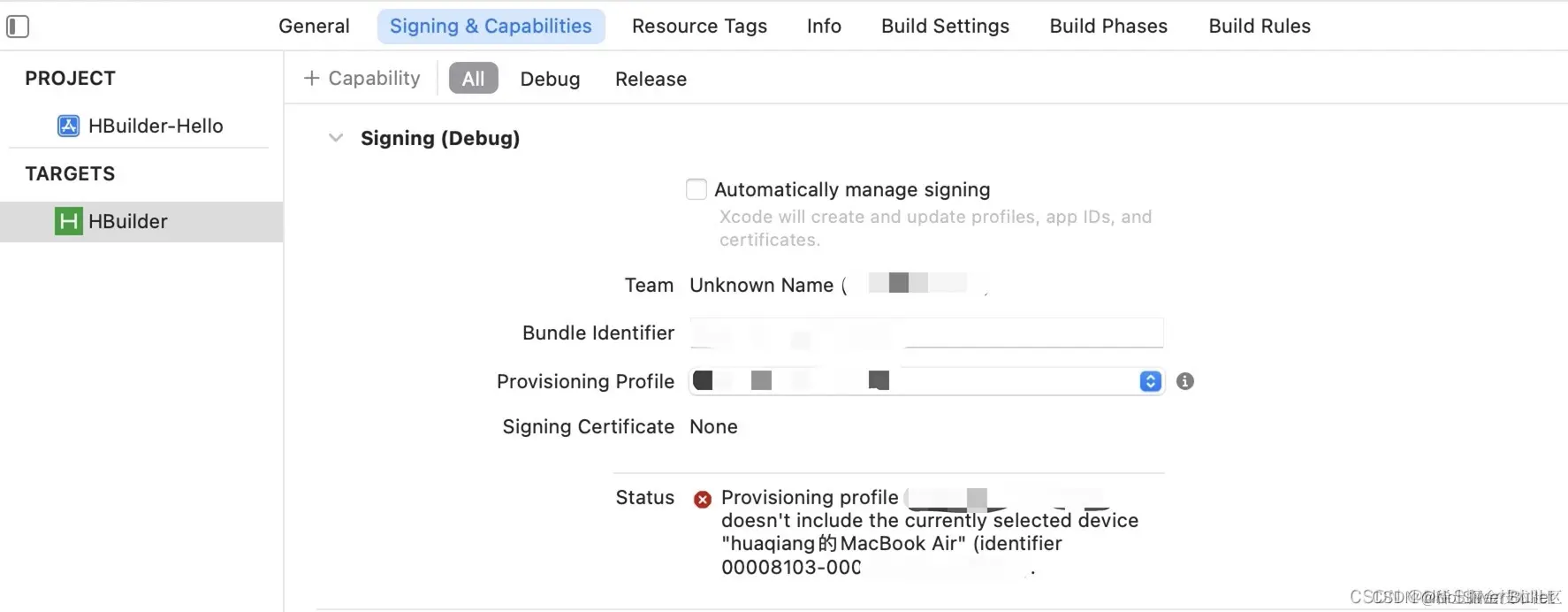Toggle the sidebar panel icon
Viewport: 1568px width, 612px height.
tap(19, 27)
